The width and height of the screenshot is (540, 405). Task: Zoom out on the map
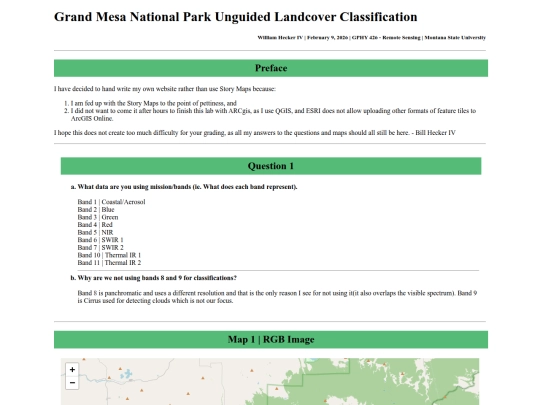point(72,383)
